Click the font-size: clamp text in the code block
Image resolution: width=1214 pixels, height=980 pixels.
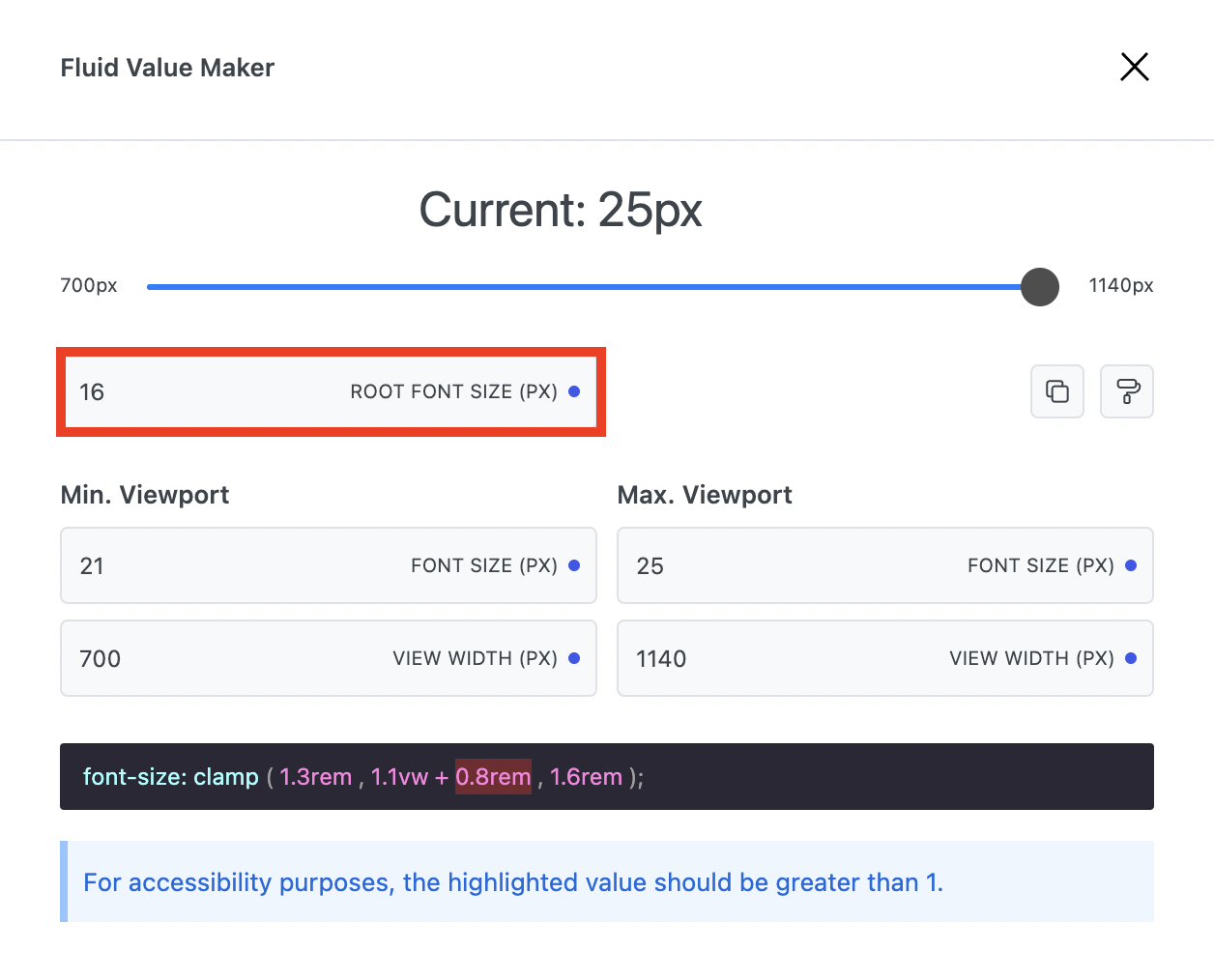[171, 777]
